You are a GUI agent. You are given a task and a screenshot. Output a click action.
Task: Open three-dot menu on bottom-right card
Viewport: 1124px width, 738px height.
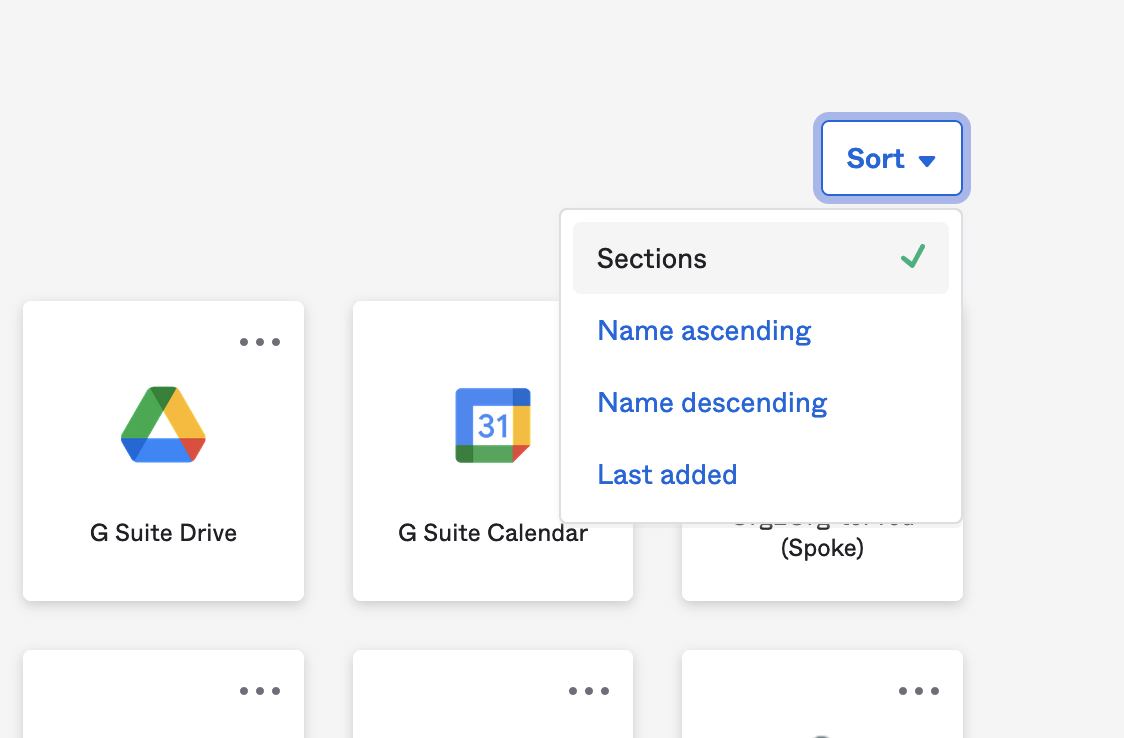918,691
